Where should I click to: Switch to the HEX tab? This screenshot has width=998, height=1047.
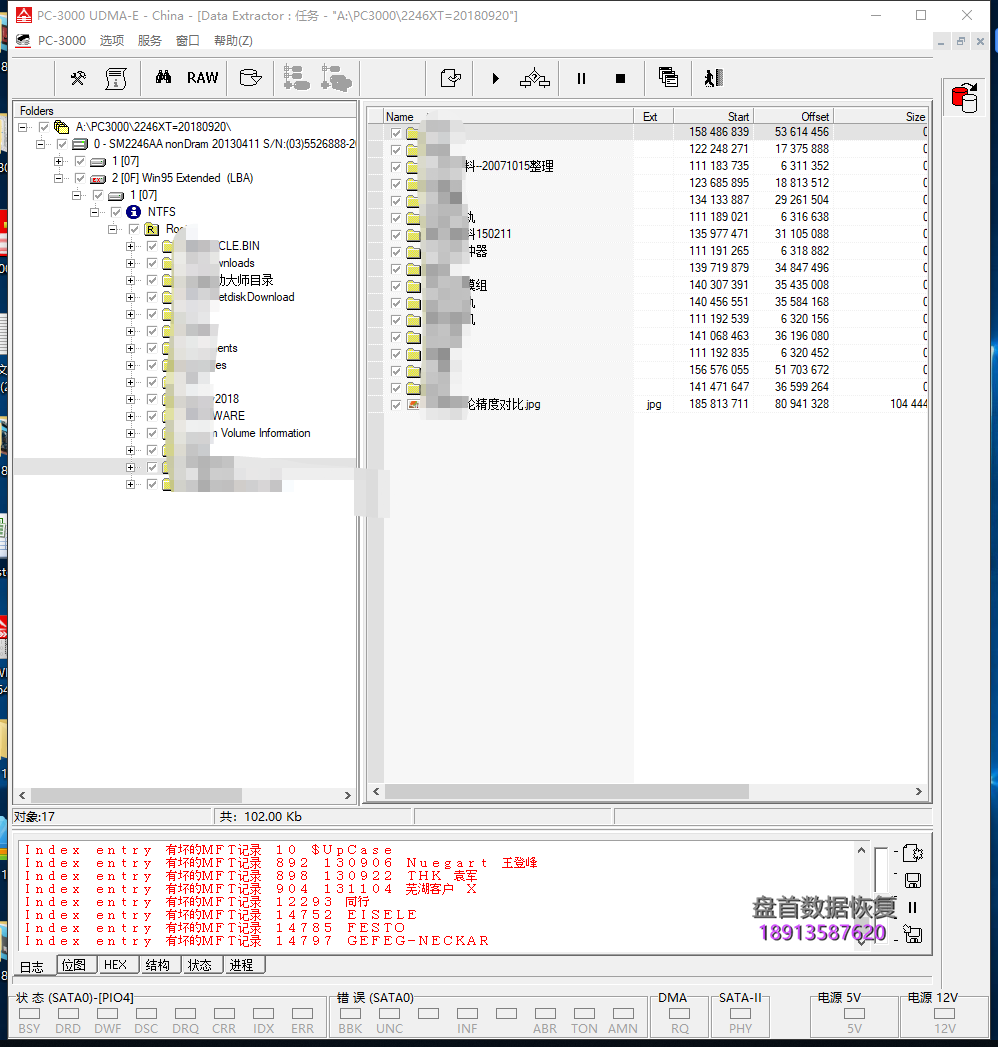point(115,965)
